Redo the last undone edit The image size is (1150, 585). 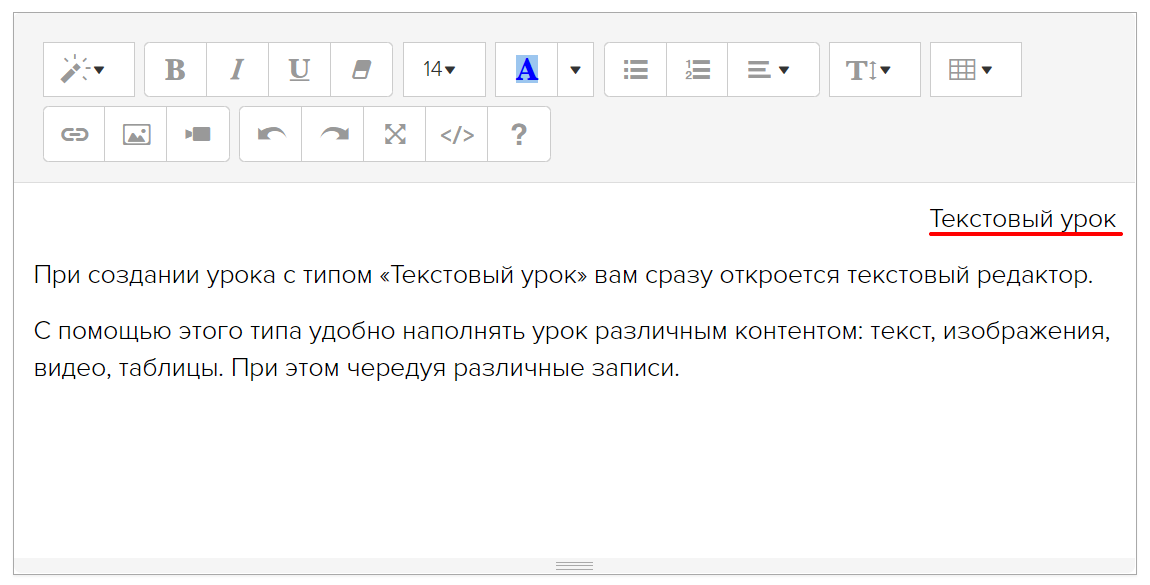(x=333, y=134)
